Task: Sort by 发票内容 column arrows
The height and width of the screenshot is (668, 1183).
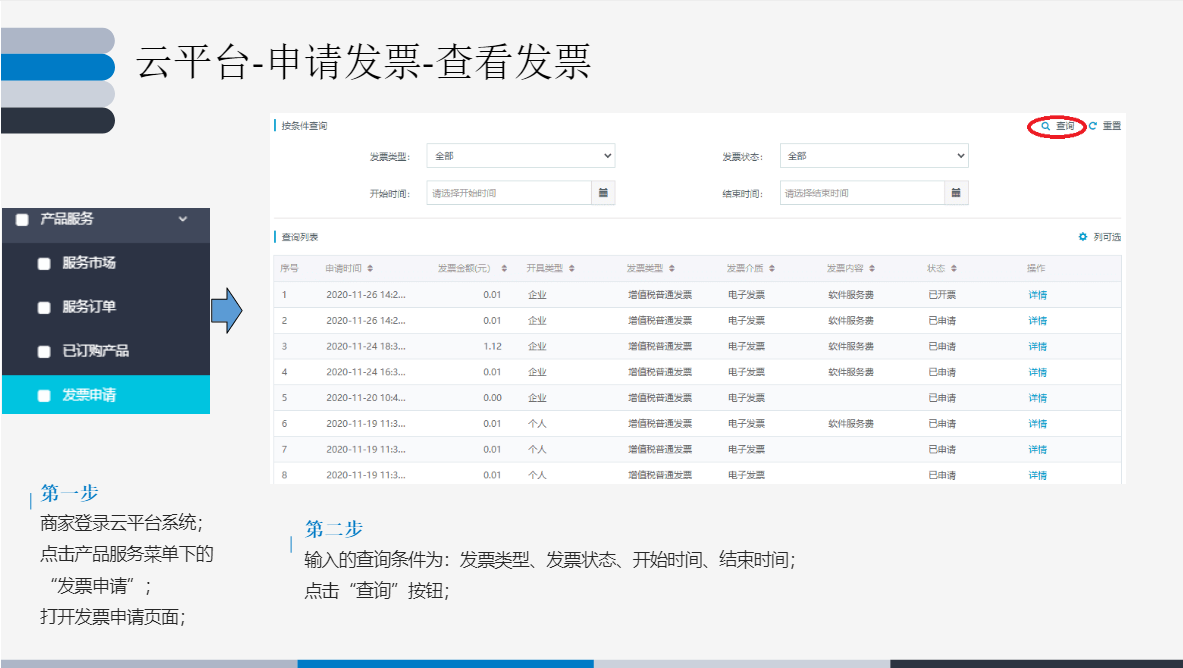Action: [x=872, y=269]
